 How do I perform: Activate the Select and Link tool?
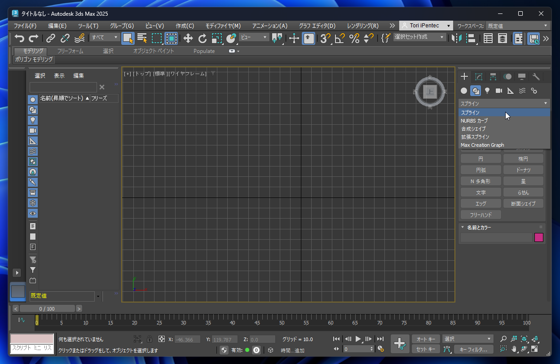(50, 38)
